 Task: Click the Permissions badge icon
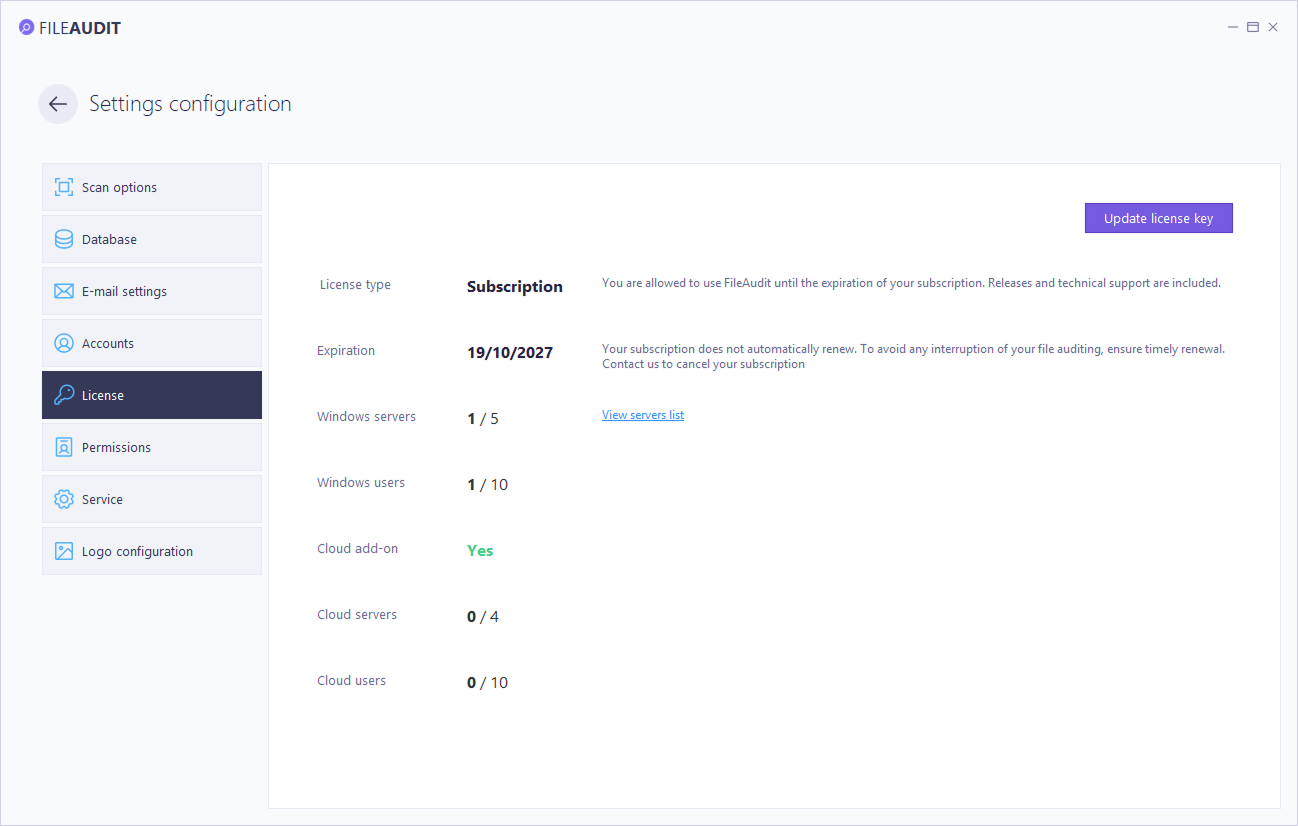point(64,447)
